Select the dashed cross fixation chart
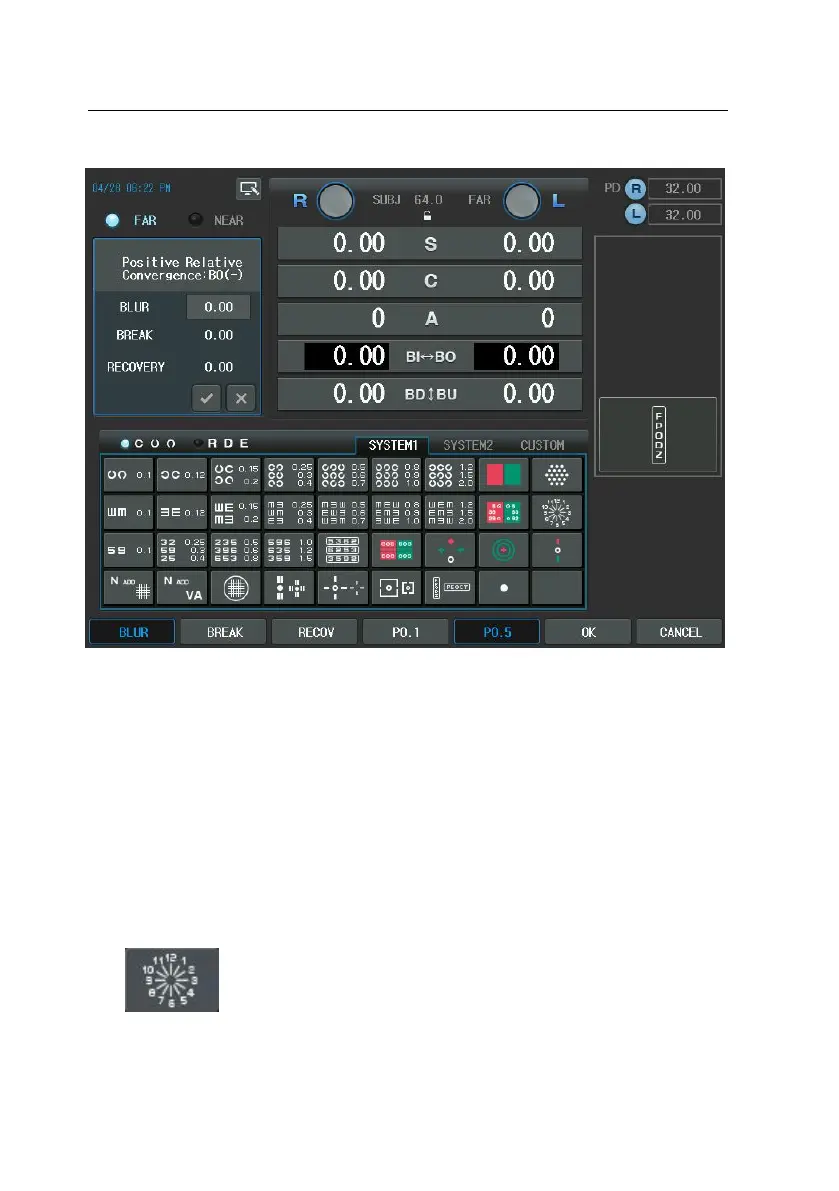 click(343, 587)
